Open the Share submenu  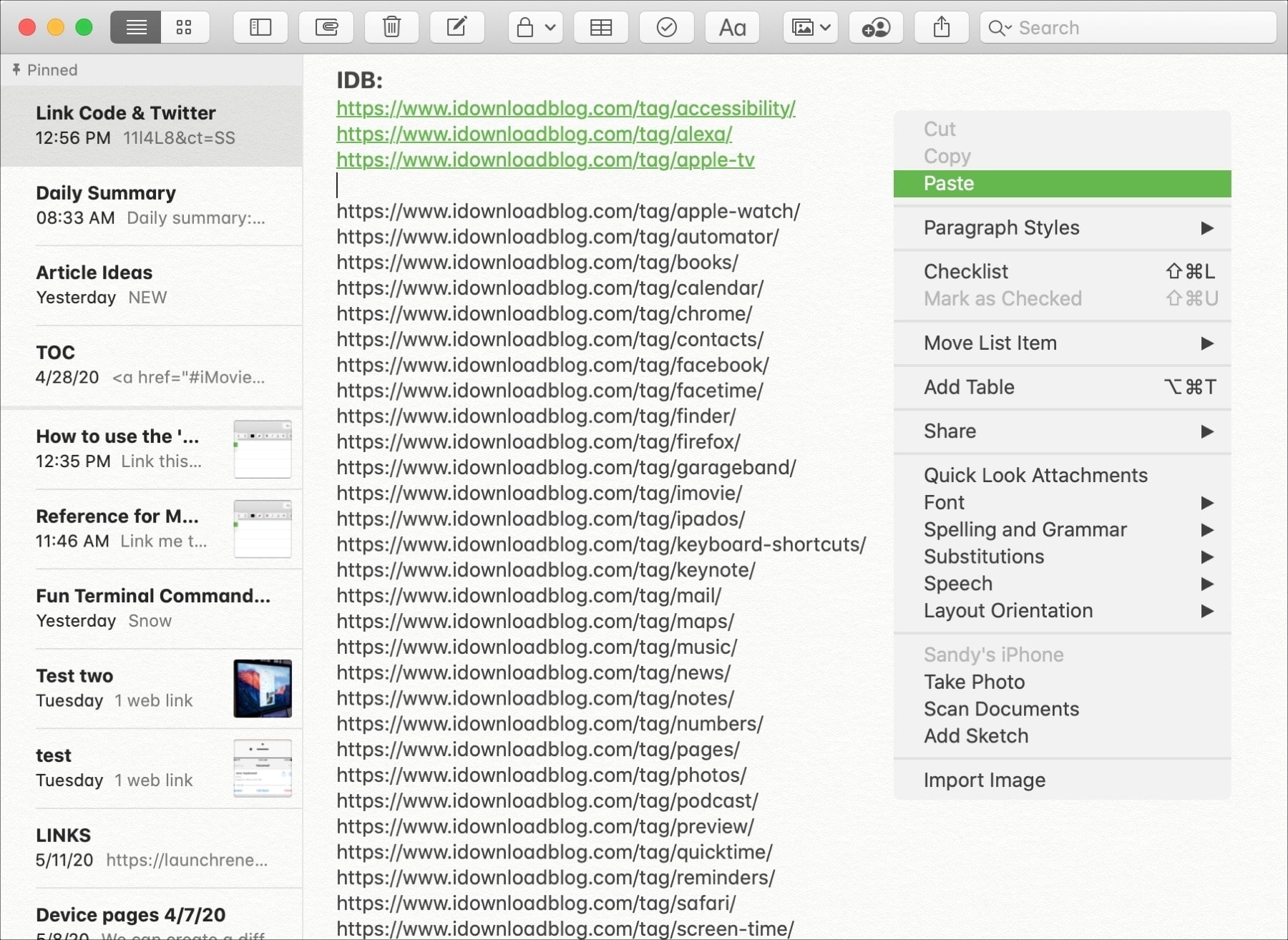(x=1062, y=431)
